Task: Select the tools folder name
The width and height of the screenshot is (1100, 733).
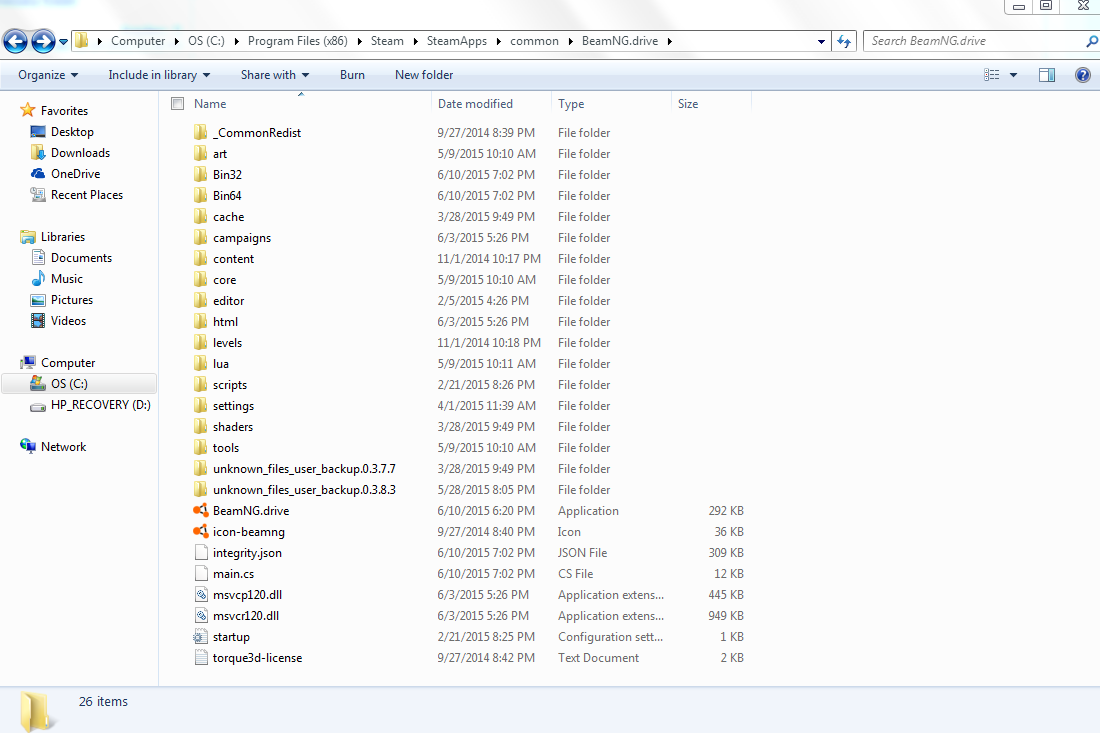Action: click(x=226, y=448)
